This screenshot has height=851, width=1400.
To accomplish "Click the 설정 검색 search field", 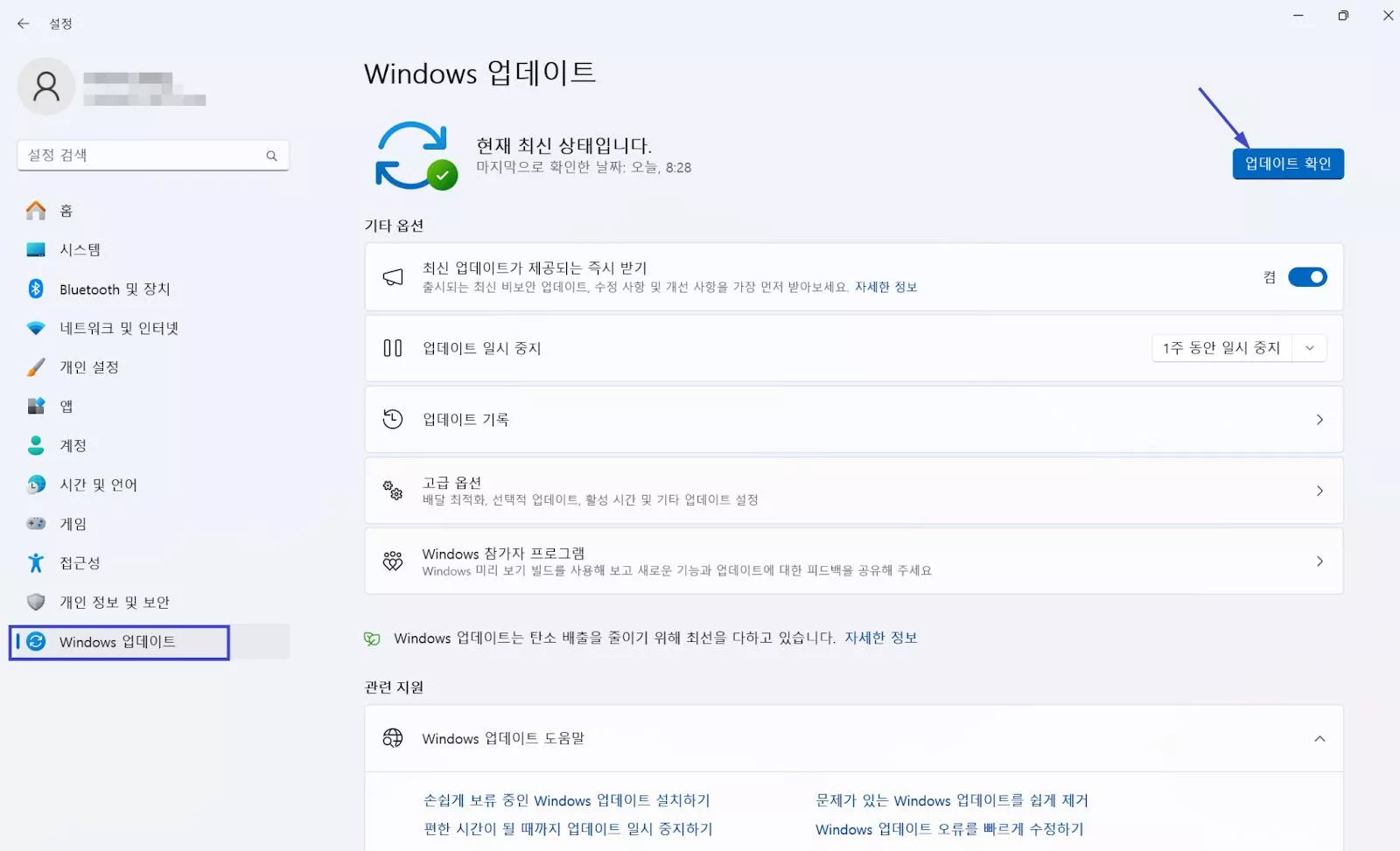I will 153,155.
